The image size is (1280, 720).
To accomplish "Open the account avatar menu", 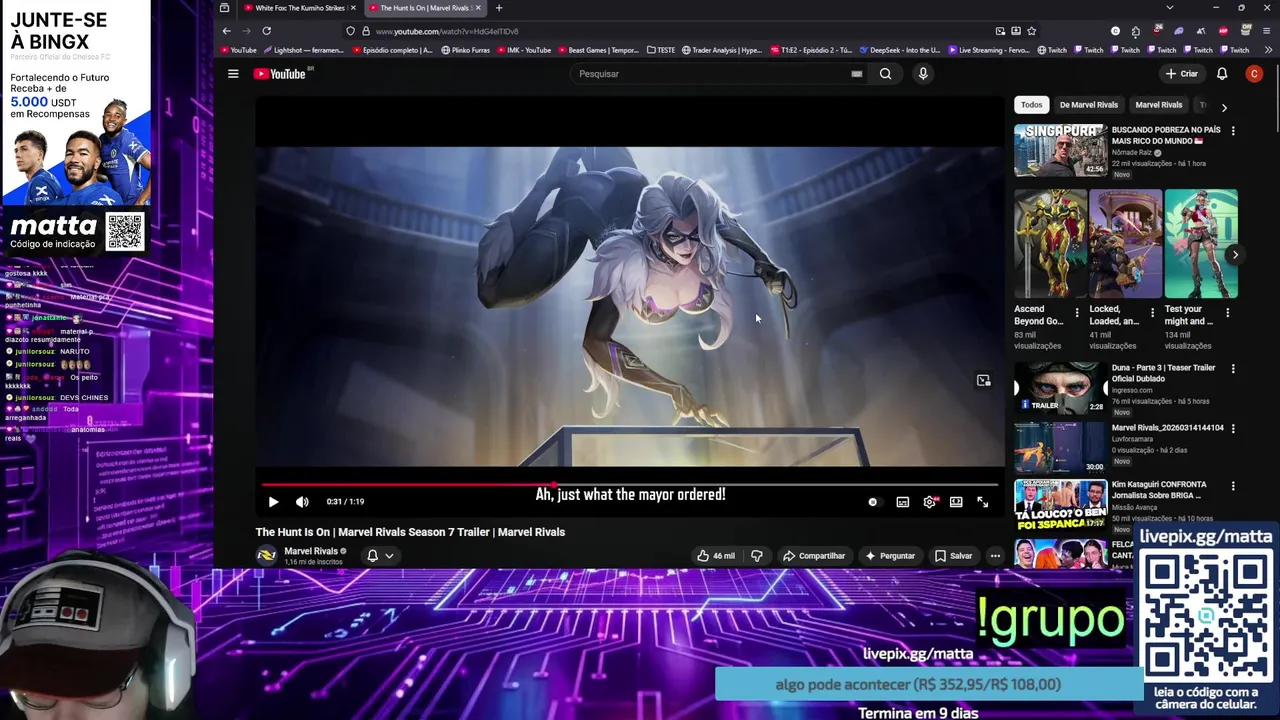I will (x=1254, y=73).
